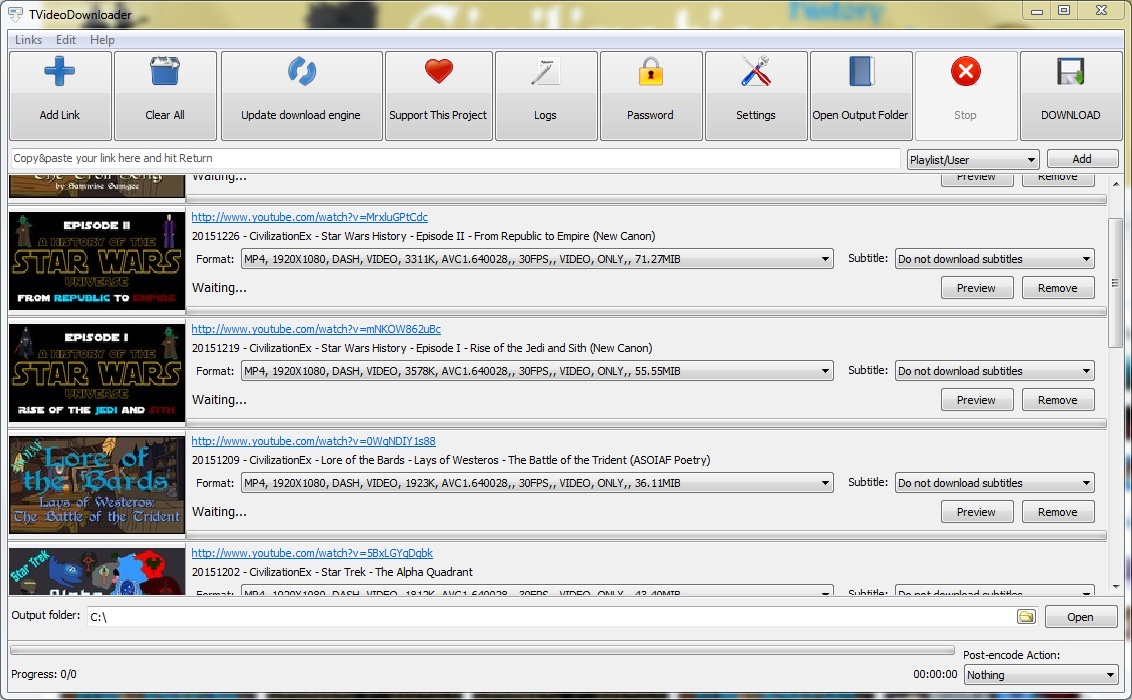Click the Episode II Star Wars thumbnail
The image size is (1132, 700).
97,261
